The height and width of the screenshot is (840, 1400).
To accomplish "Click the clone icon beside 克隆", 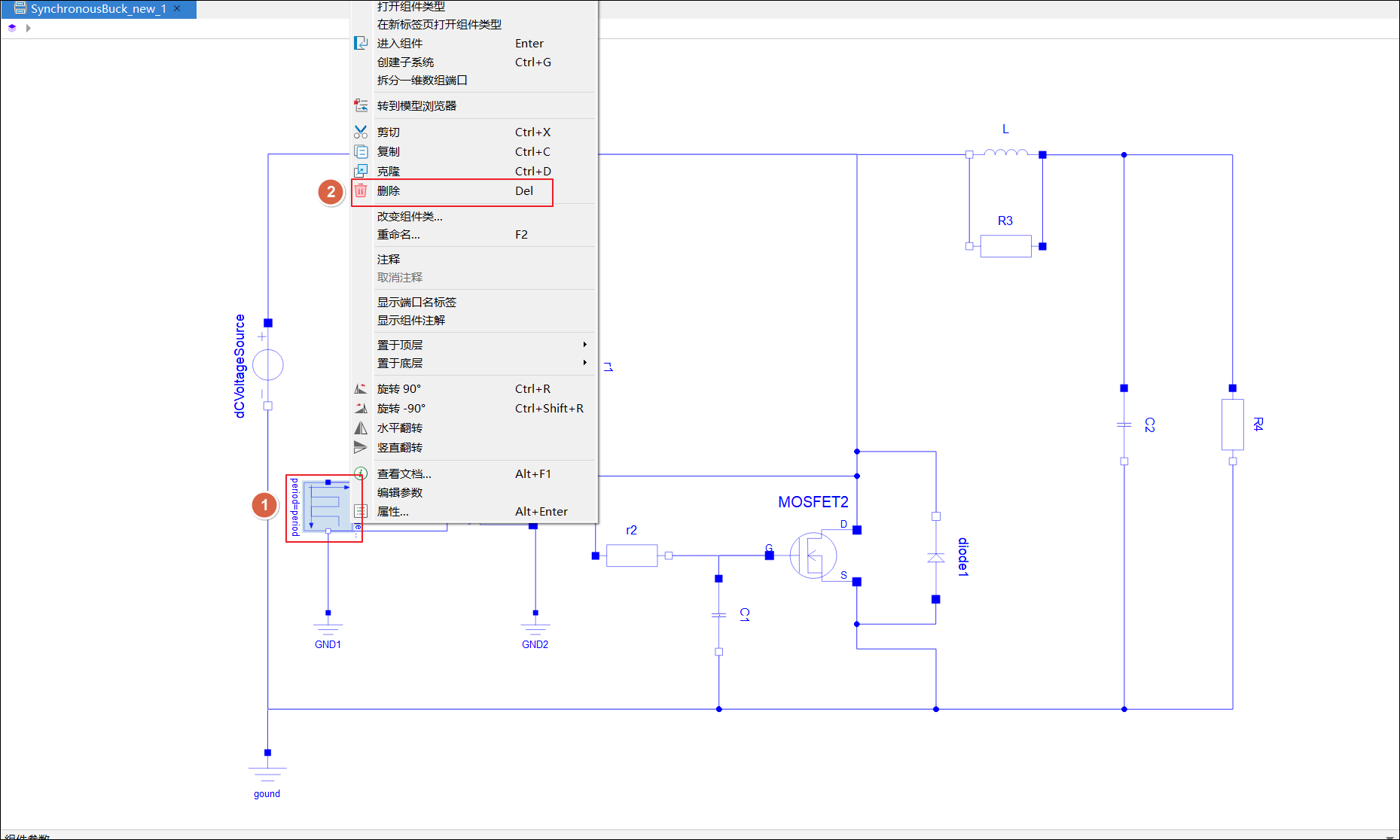I will (361, 172).
